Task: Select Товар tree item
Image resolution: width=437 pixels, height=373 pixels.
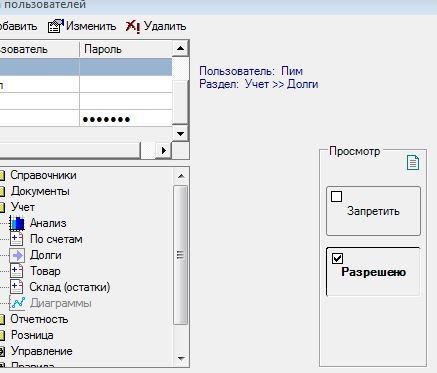Action: pos(45,271)
